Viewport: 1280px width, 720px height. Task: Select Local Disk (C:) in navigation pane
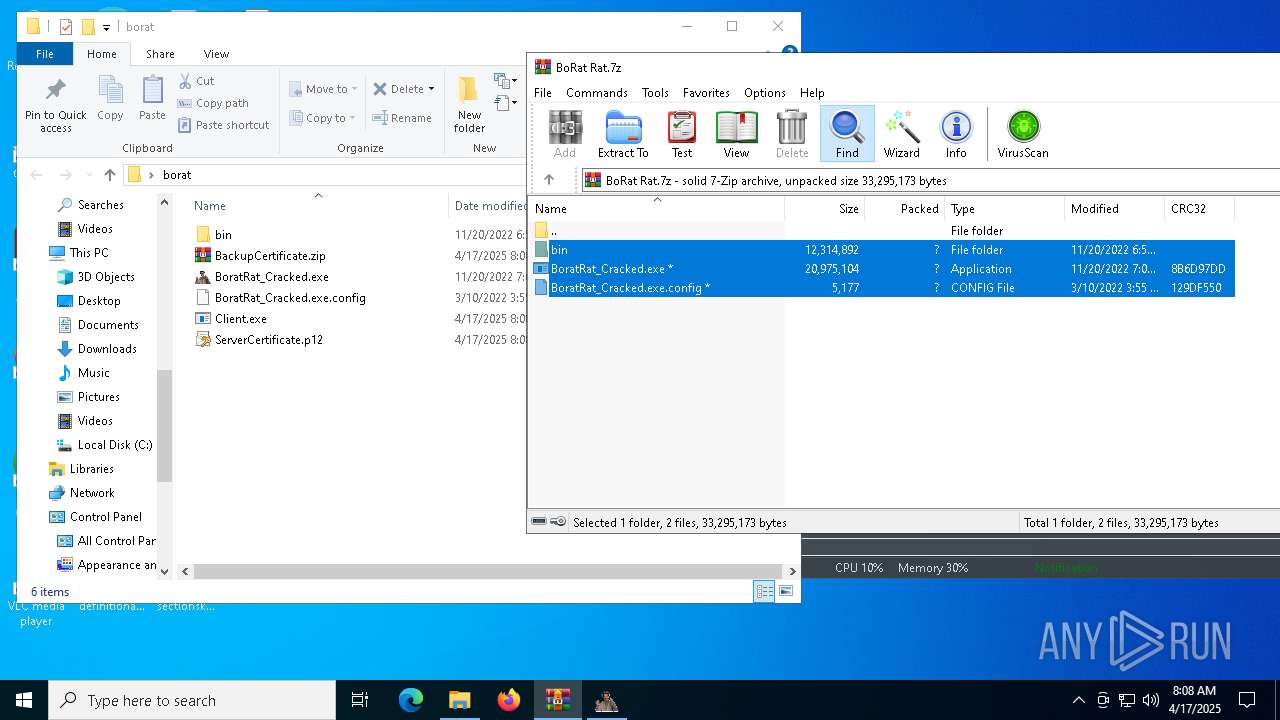114,445
